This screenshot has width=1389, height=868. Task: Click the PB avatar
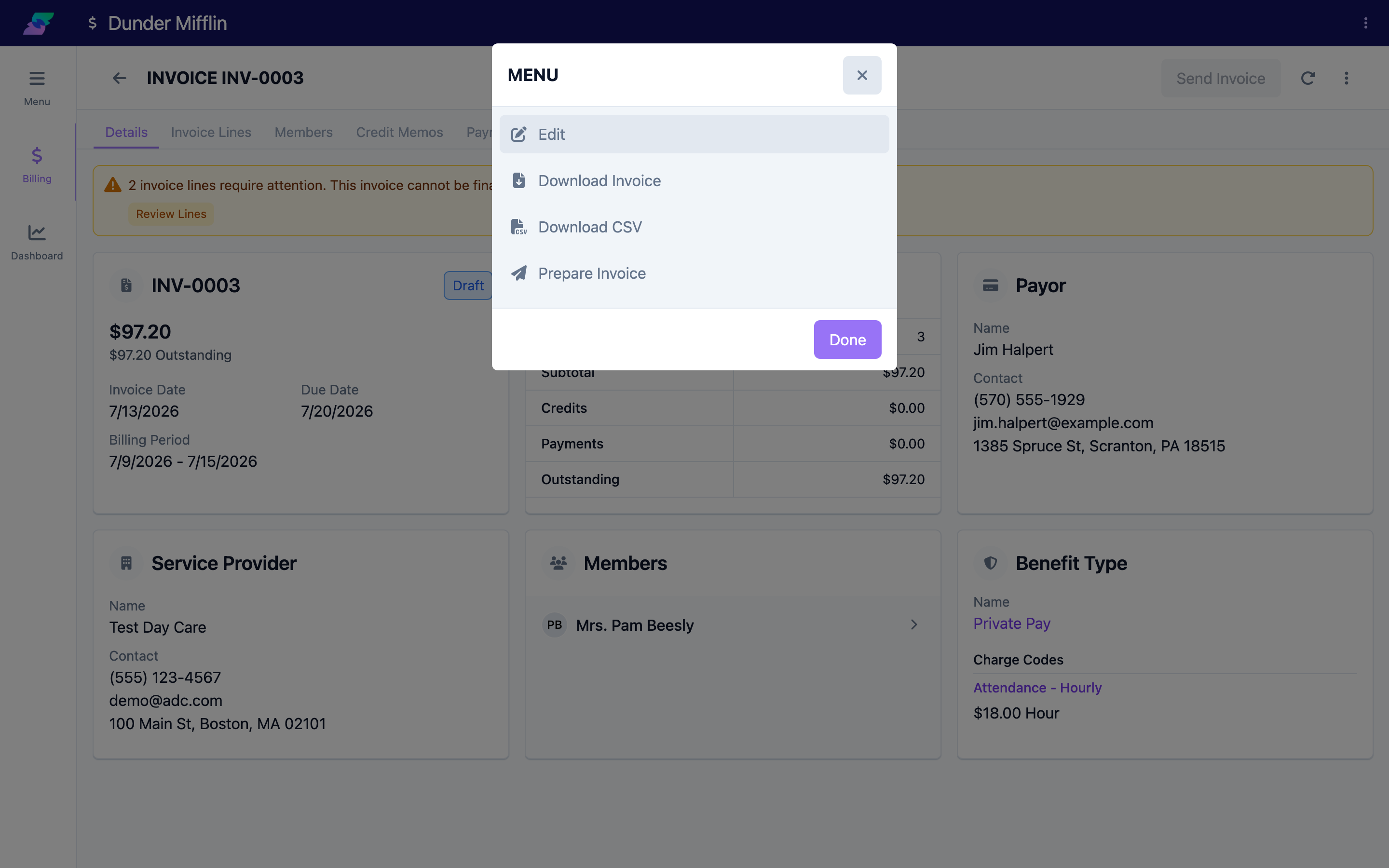pos(555,624)
